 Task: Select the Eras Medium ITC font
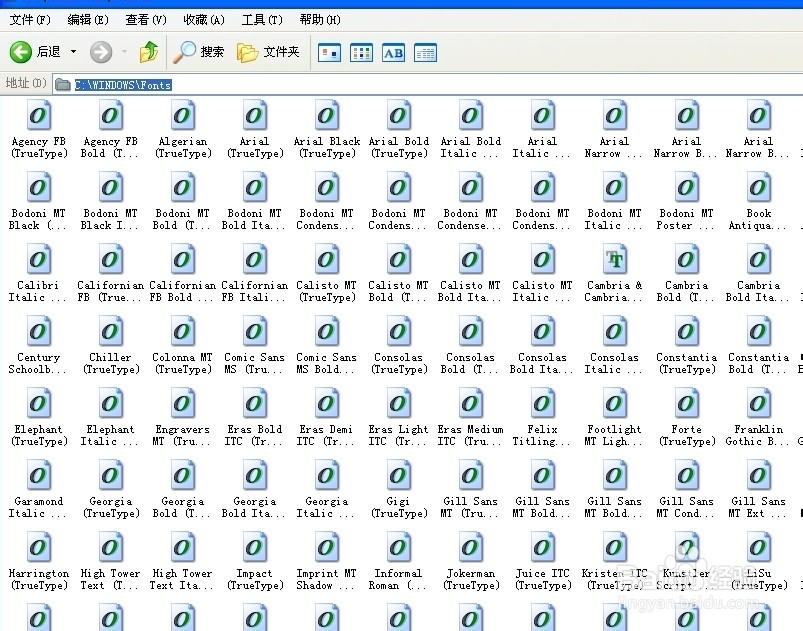click(470, 417)
